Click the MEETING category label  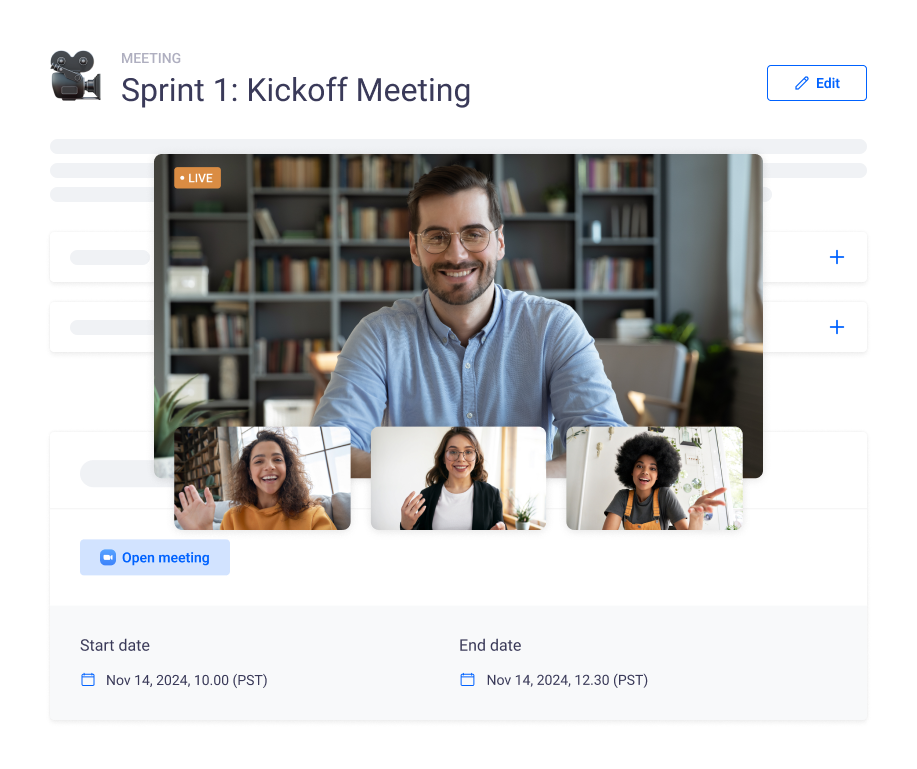click(x=151, y=58)
